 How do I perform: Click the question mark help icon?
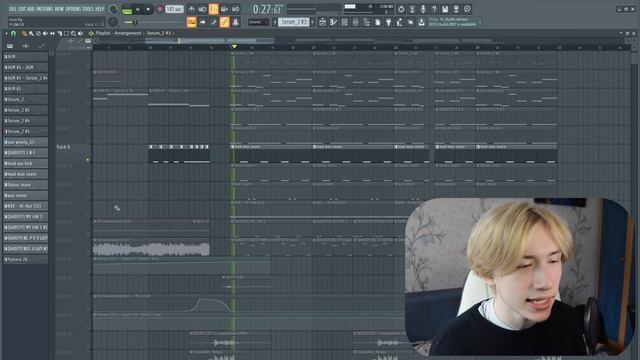(434, 9)
